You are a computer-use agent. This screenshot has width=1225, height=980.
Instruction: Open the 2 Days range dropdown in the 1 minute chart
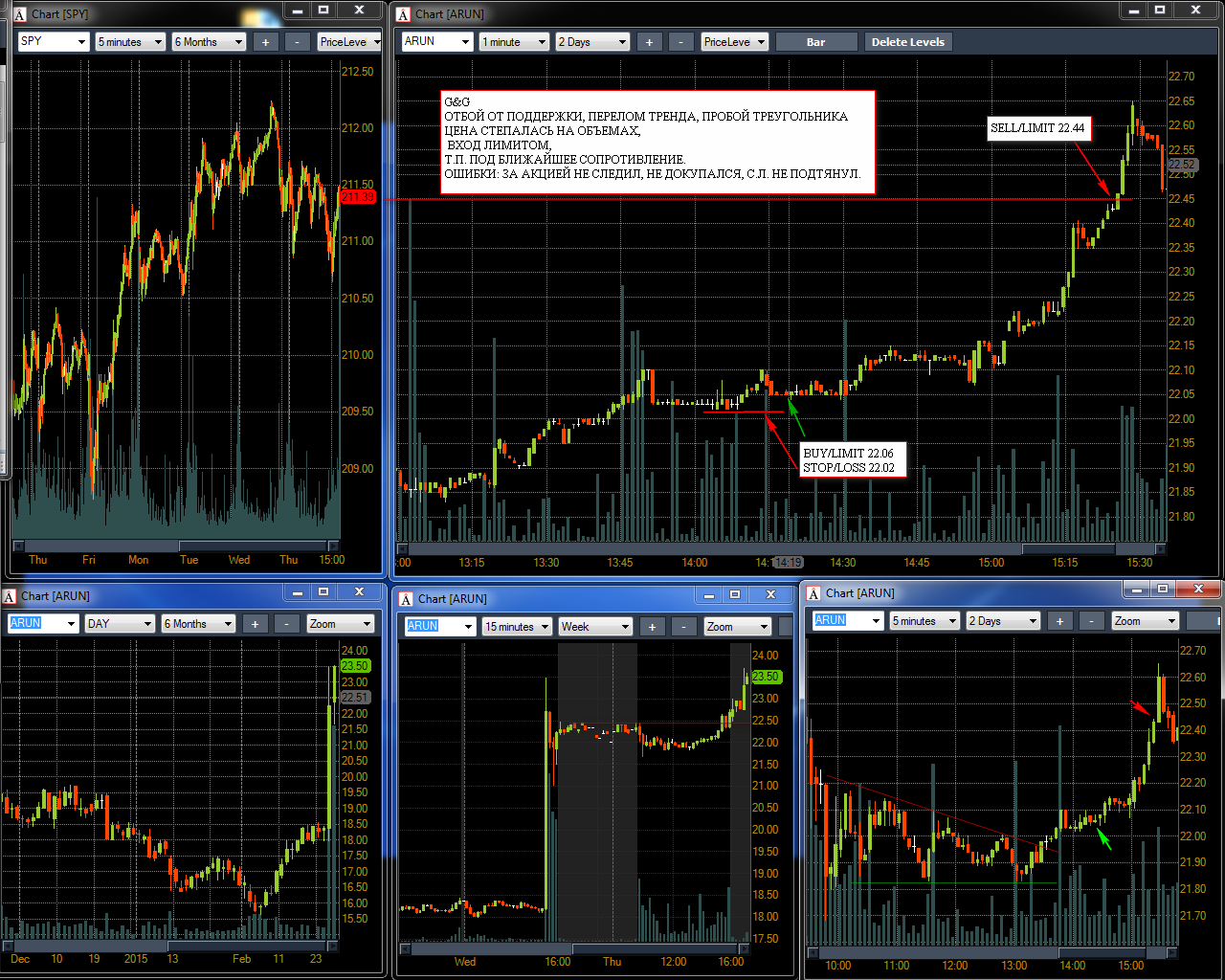point(592,41)
